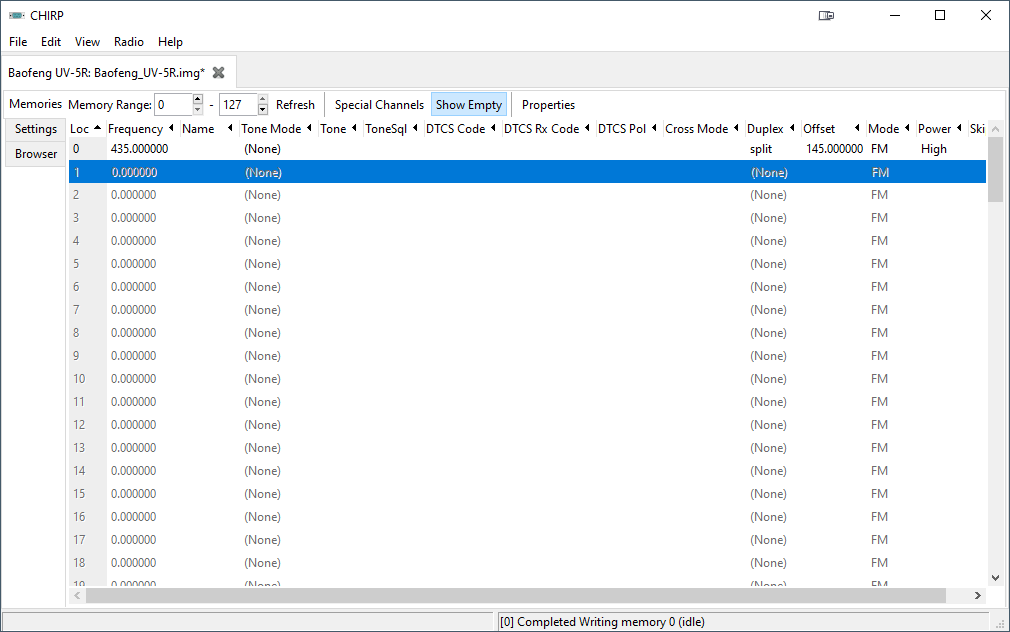Click the title bar keyboard/device icon
This screenshot has height=632, width=1010.
coord(826,15)
